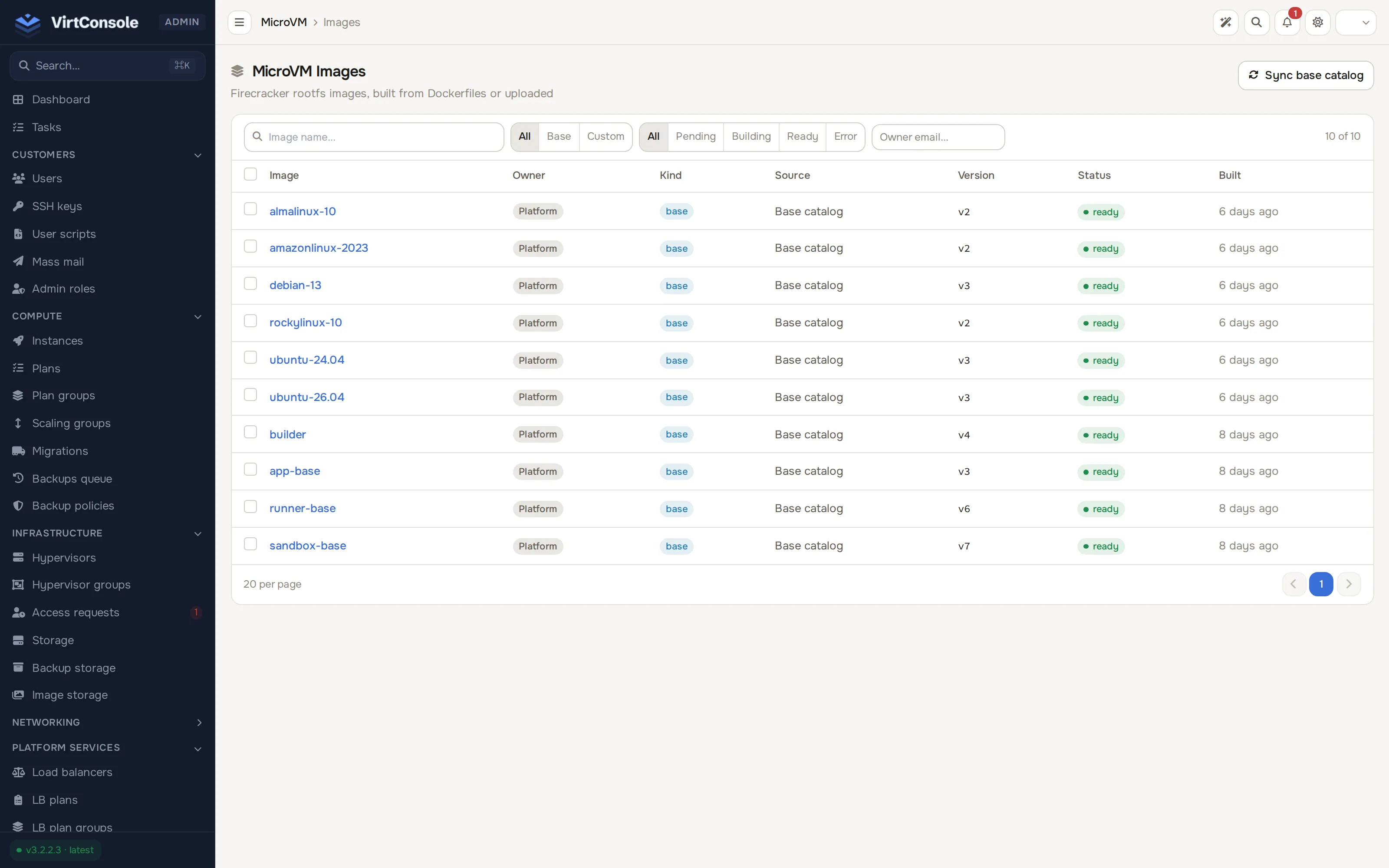
Task: Open the user account dropdown
Action: (x=1356, y=23)
